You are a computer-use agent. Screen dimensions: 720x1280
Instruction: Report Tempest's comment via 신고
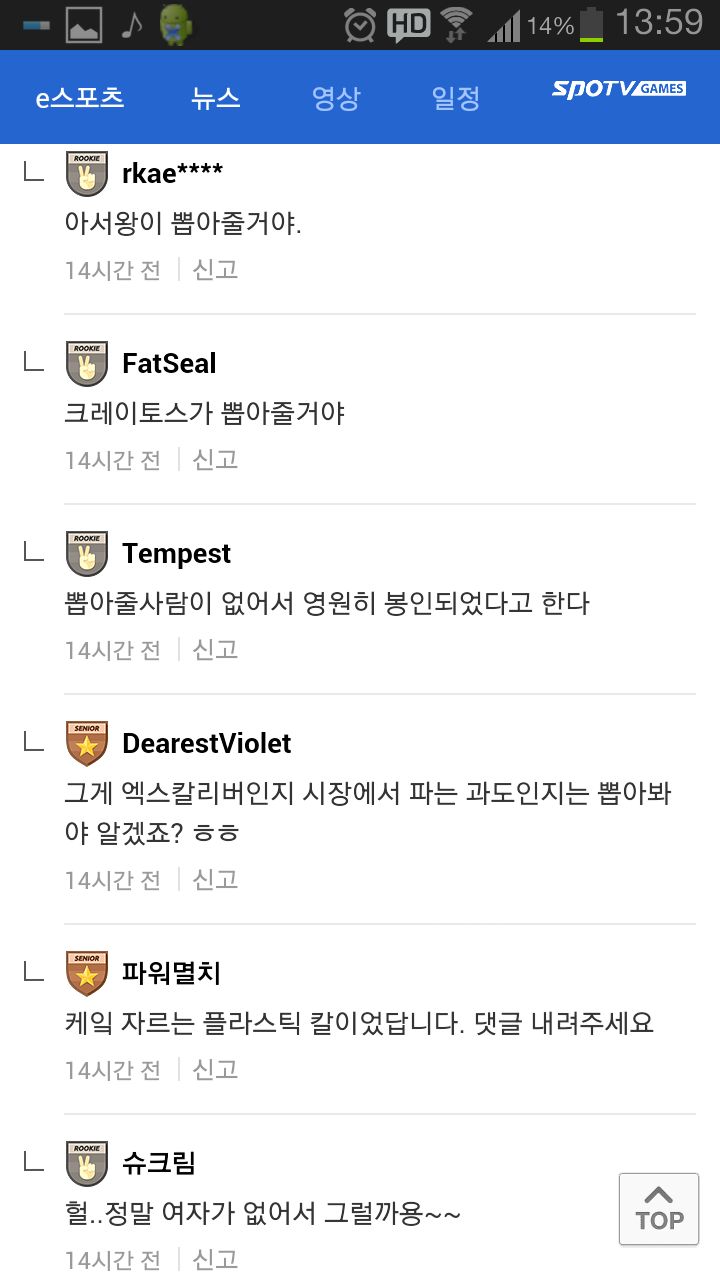coord(213,649)
